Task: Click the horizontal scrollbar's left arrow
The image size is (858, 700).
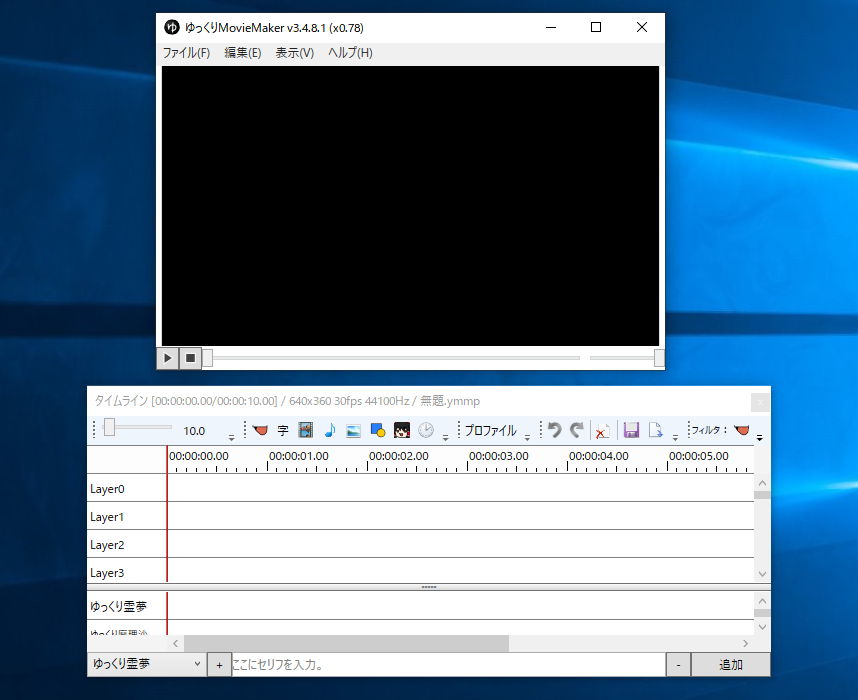Action: click(176, 643)
